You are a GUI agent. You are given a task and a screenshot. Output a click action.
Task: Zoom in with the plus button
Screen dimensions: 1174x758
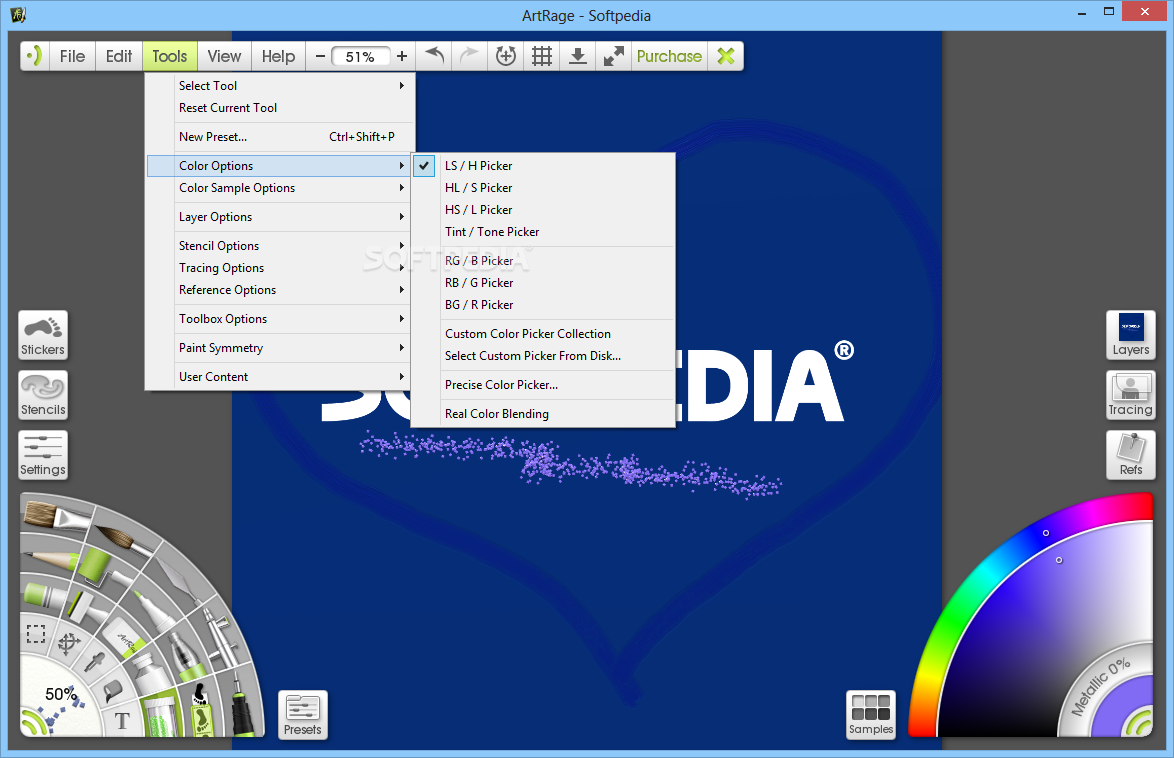click(402, 56)
